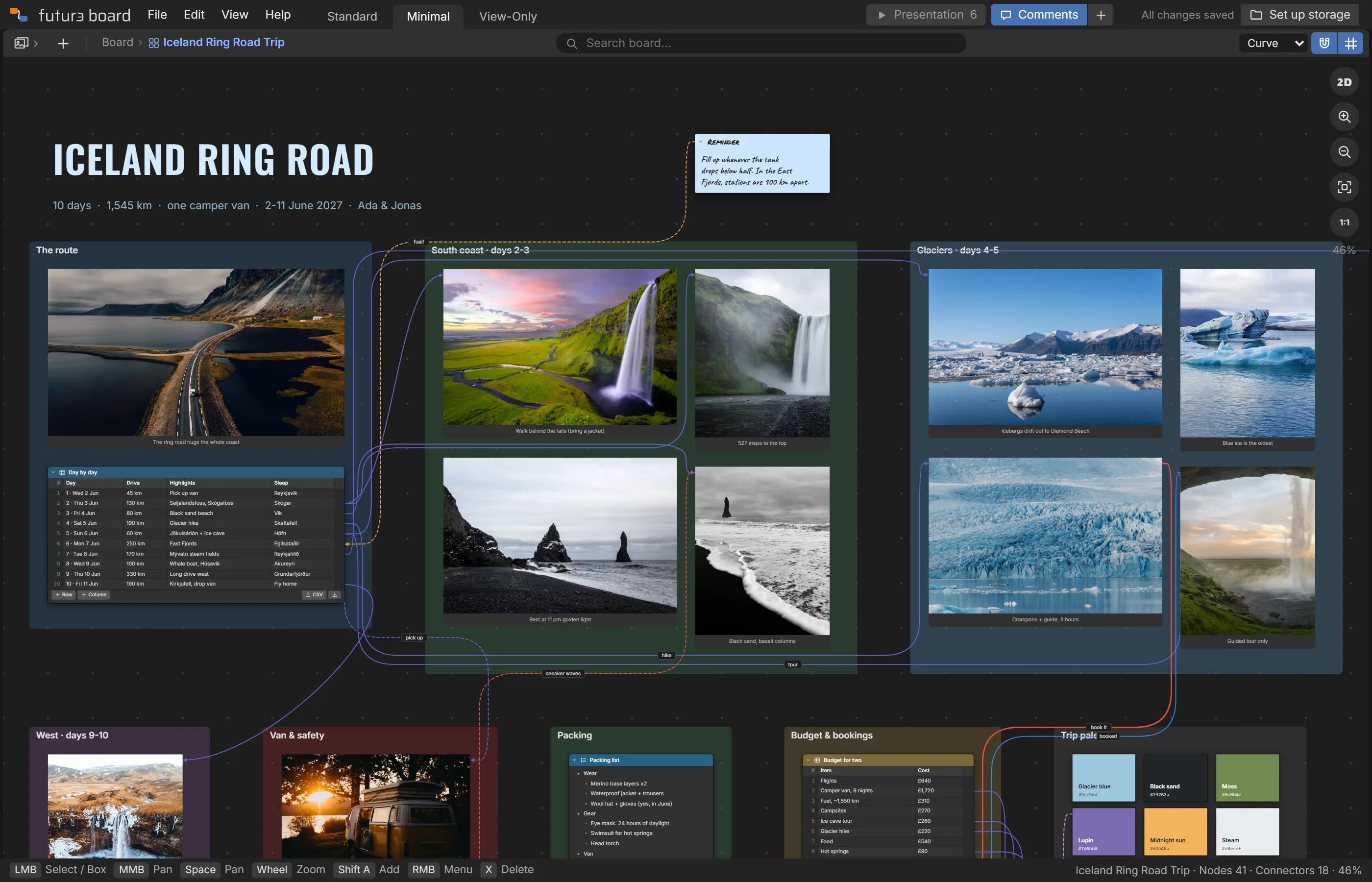Click the zoom in magnifier button

1344,117
